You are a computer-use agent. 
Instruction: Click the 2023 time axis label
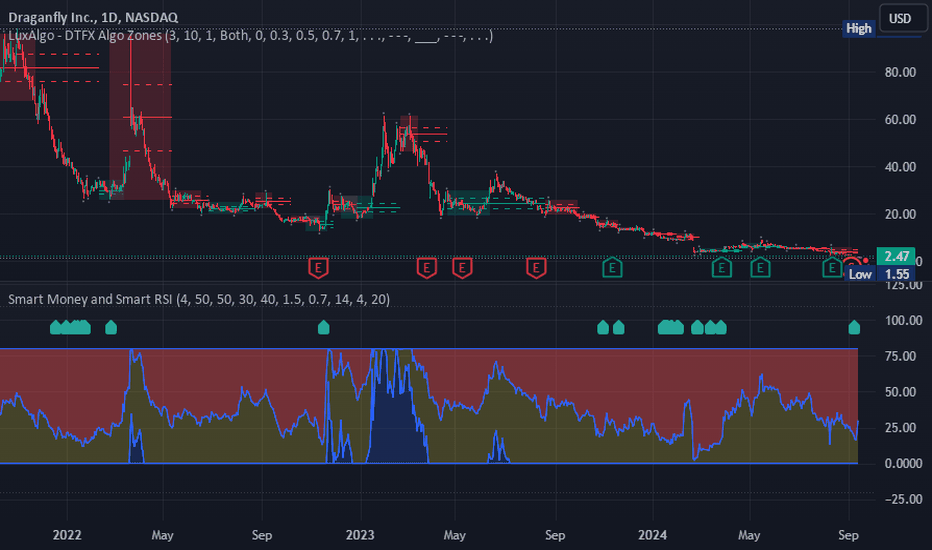360,535
